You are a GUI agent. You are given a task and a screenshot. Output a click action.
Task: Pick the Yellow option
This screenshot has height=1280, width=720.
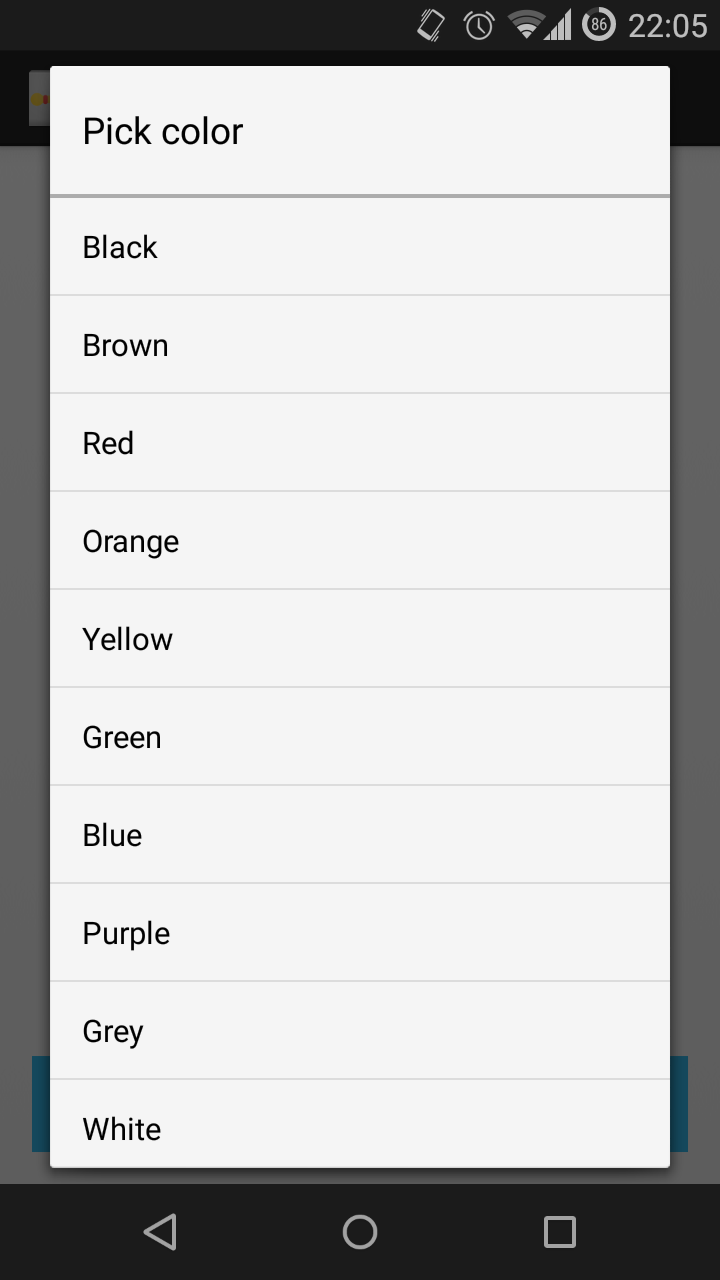point(360,638)
